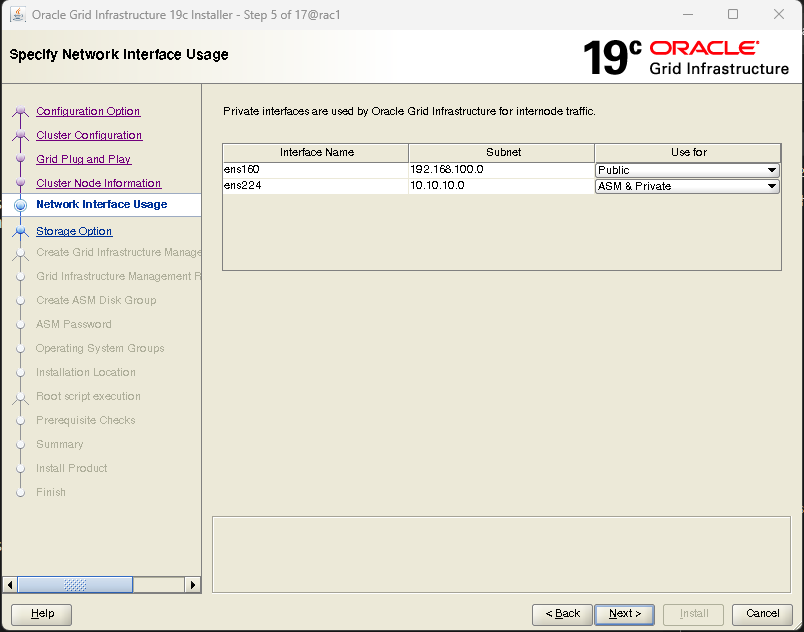Select the ens224 interface name cell

point(316,186)
